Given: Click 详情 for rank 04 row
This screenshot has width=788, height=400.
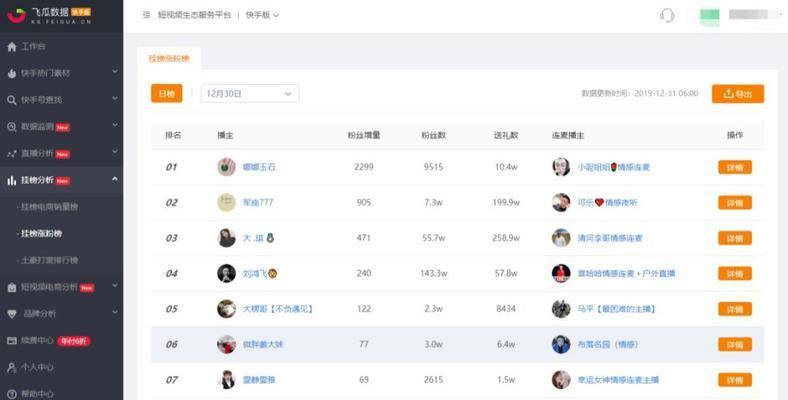Looking at the screenshot, I should 735,273.
